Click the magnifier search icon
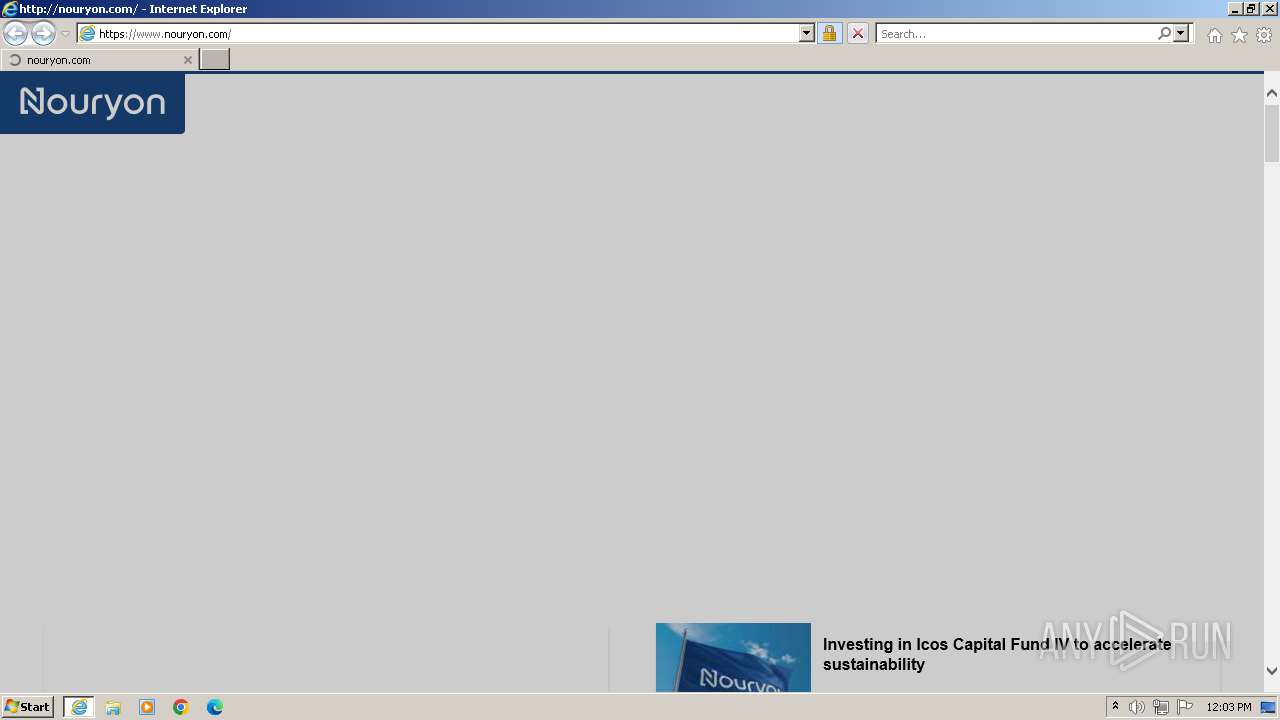The width and height of the screenshot is (1280, 720). point(1164,34)
